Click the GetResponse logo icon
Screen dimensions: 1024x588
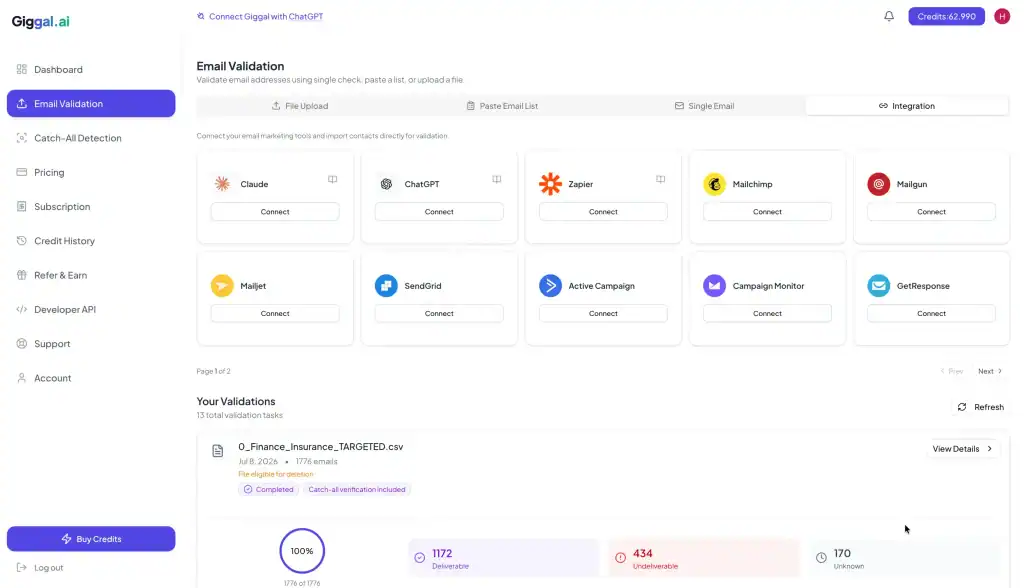878,286
